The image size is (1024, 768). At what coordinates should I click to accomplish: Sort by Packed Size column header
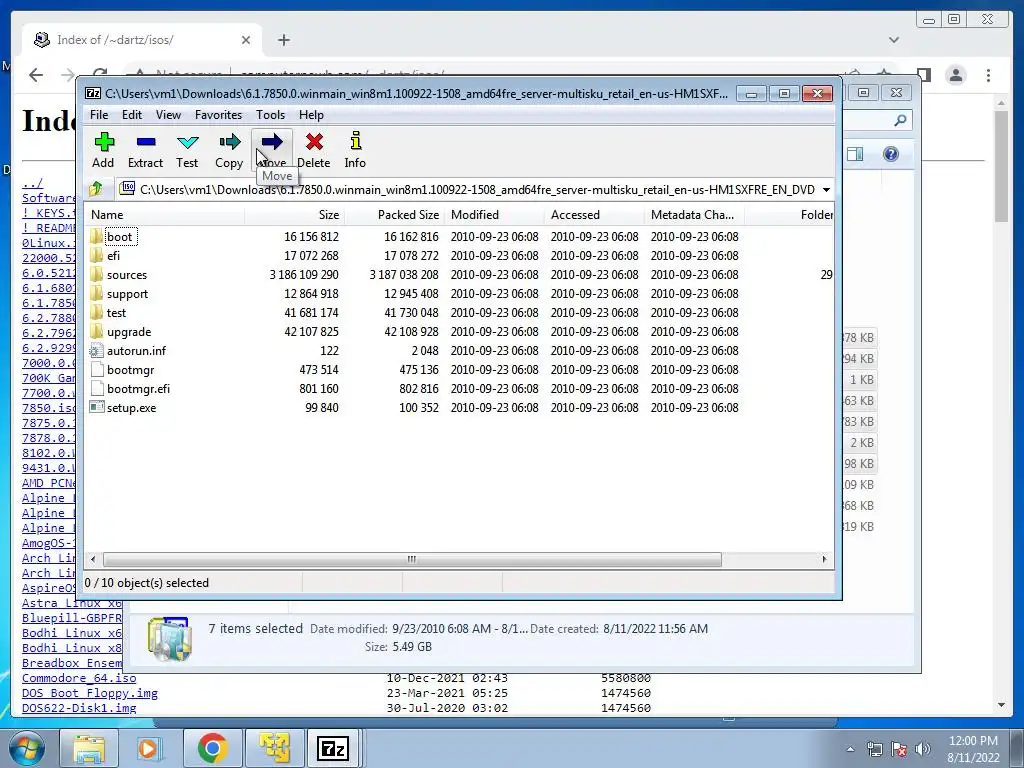394,215
